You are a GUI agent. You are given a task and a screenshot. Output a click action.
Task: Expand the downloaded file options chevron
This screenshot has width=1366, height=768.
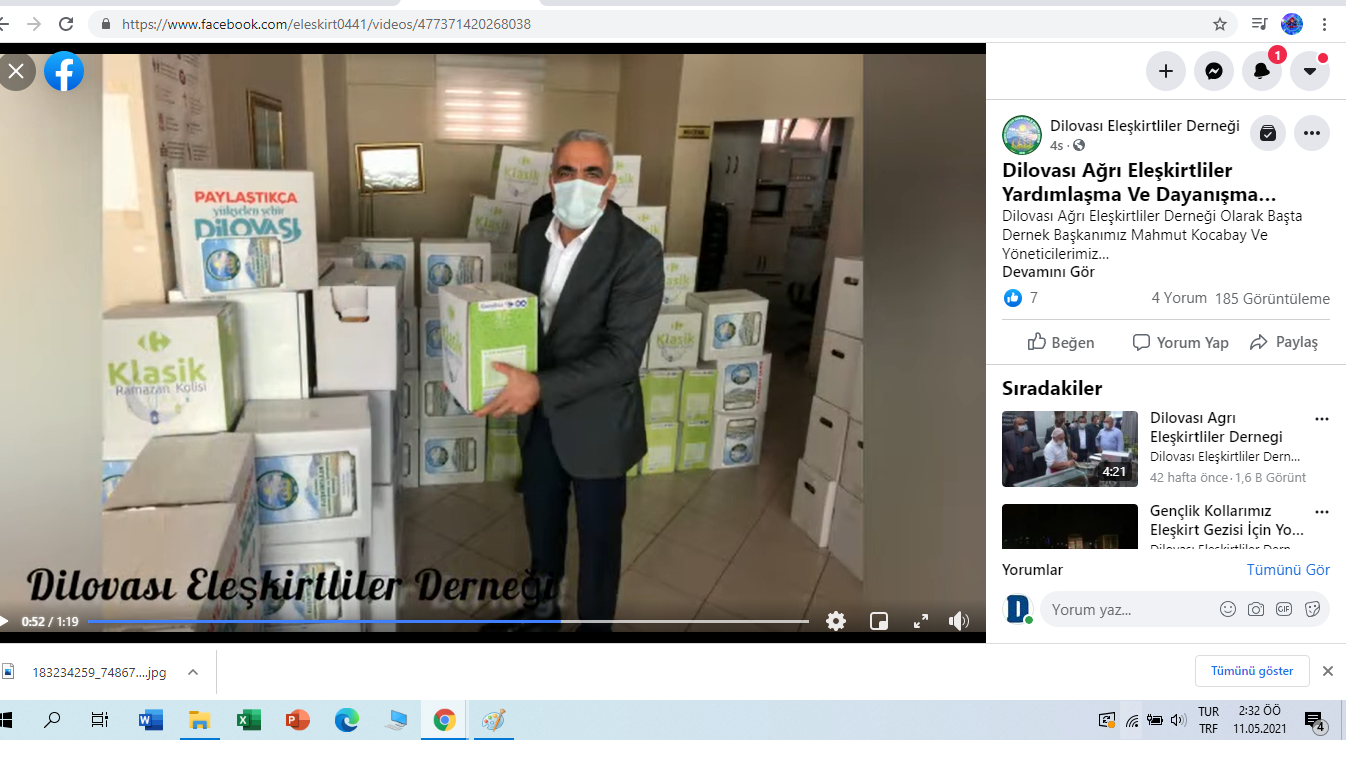(x=193, y=672)
